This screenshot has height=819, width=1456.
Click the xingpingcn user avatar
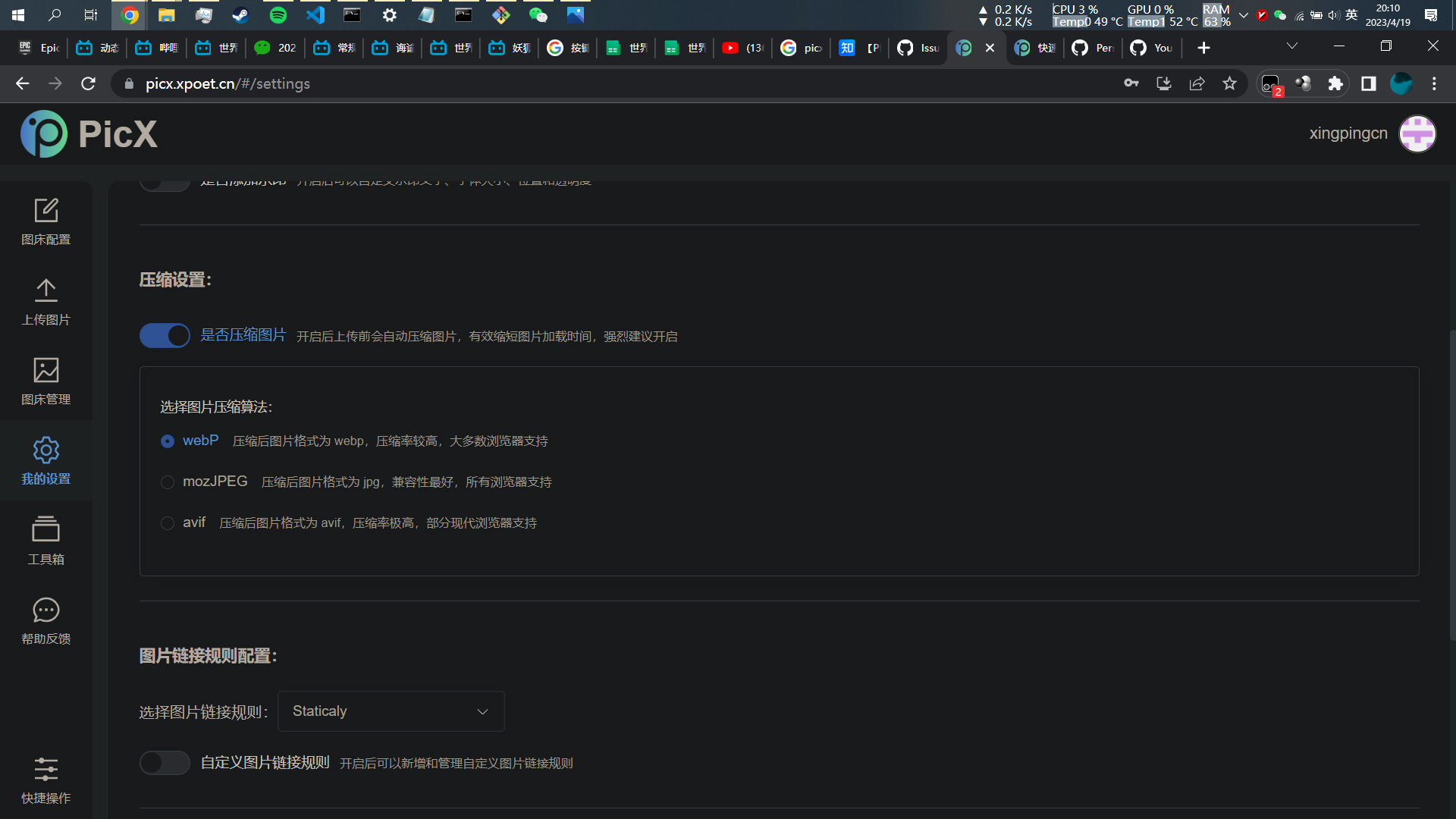1417,134
